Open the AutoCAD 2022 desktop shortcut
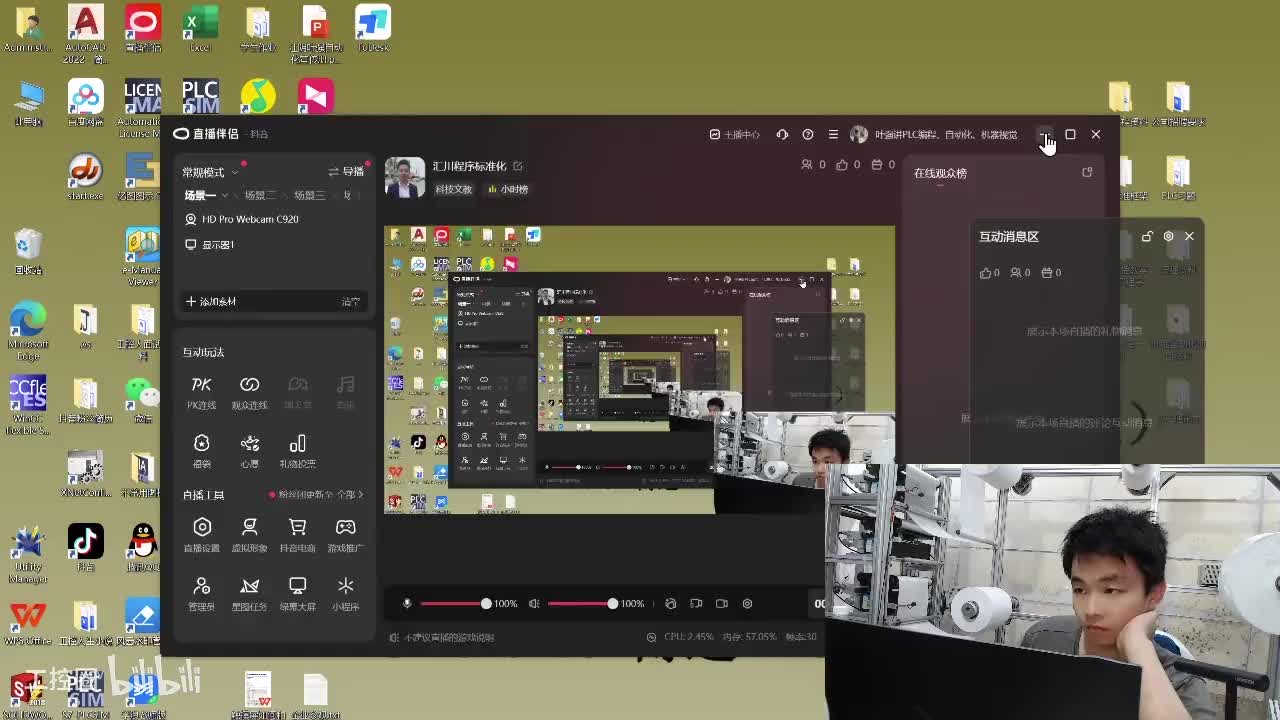Image resolution: width=1280 pixels, height=720 pixels. coord(85,34)
